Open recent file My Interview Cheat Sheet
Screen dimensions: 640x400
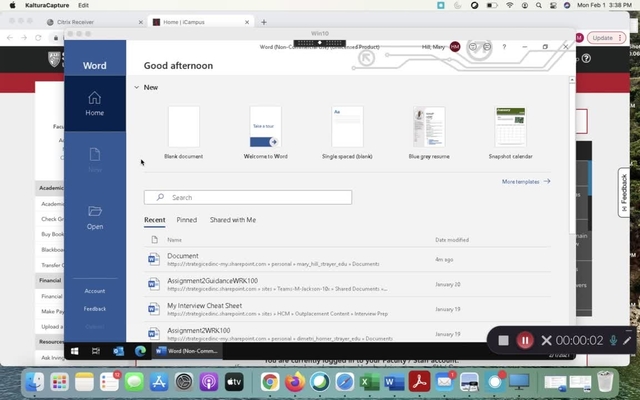click(347, 309)
